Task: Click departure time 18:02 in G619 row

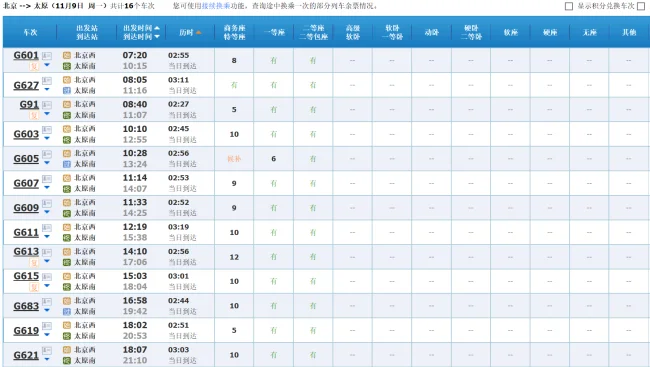Action: point(135,325)
